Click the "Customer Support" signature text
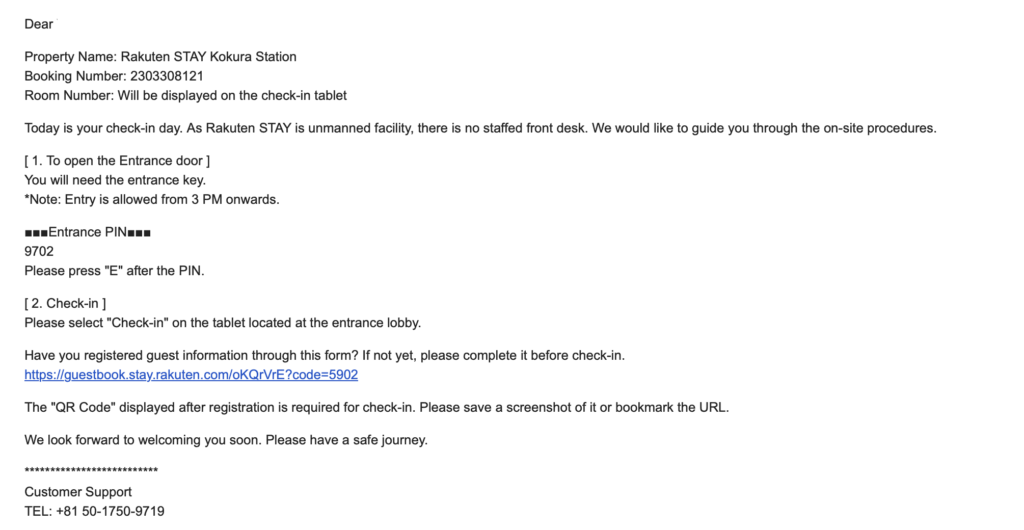The width and height of the screenshot is (1024, 530). point(78,492)
